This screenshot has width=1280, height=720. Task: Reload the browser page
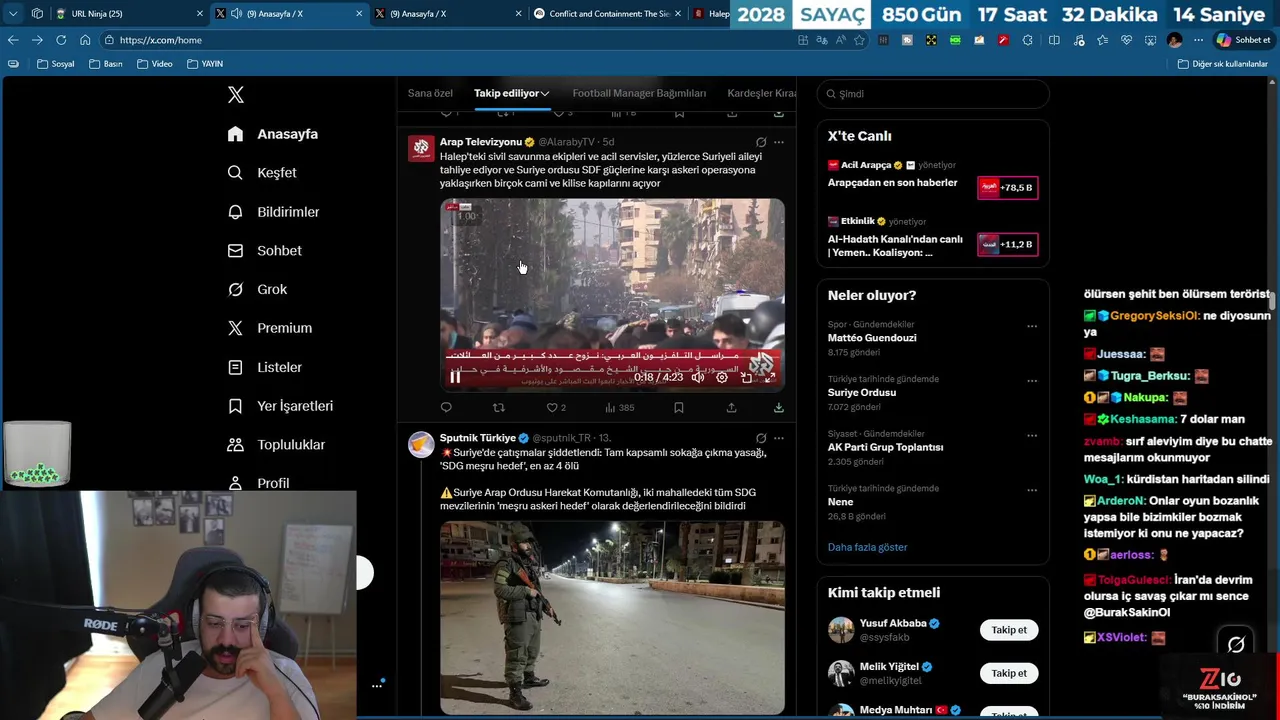coord(61,40)
